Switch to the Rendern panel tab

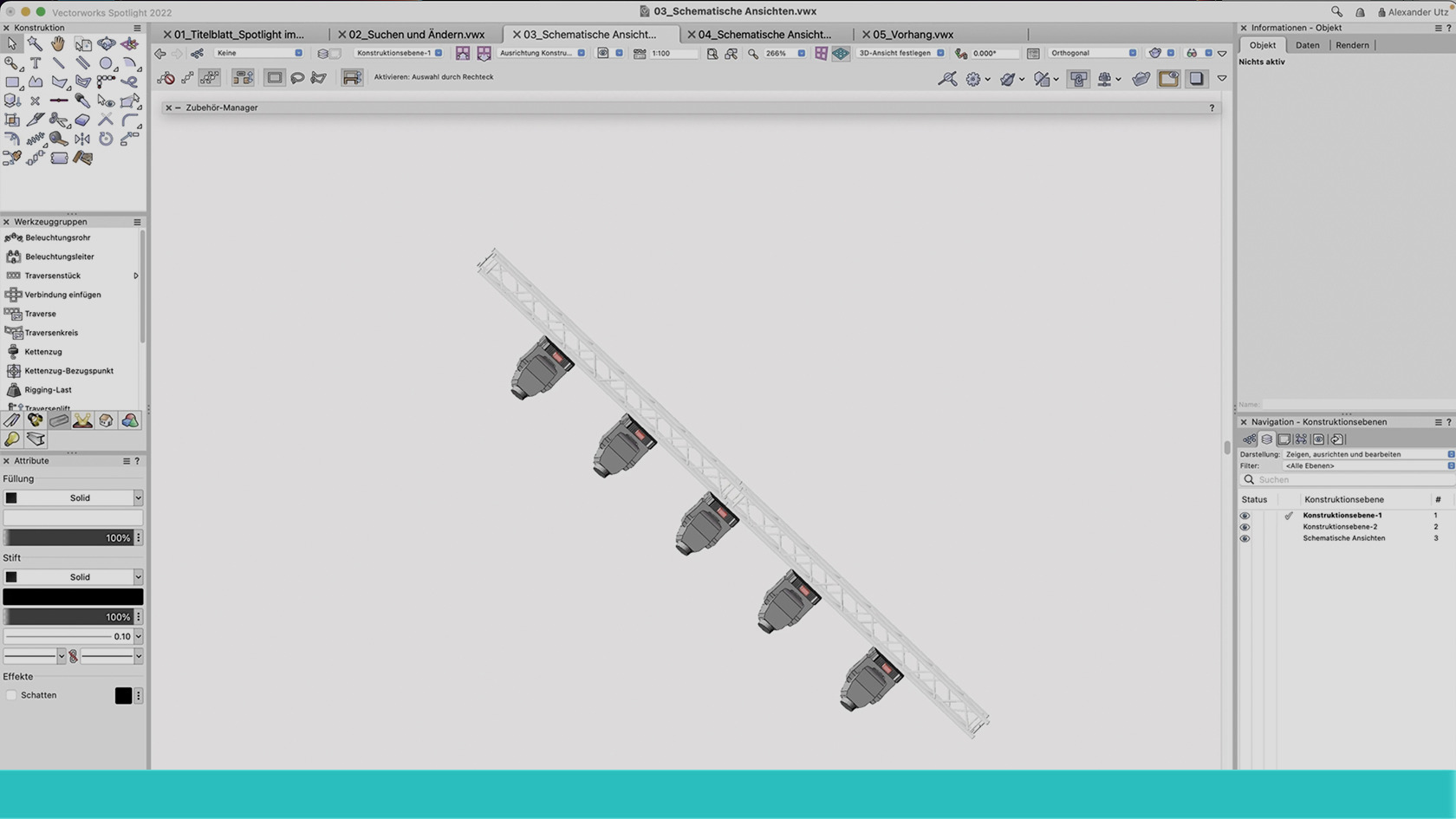point(1352,45)
